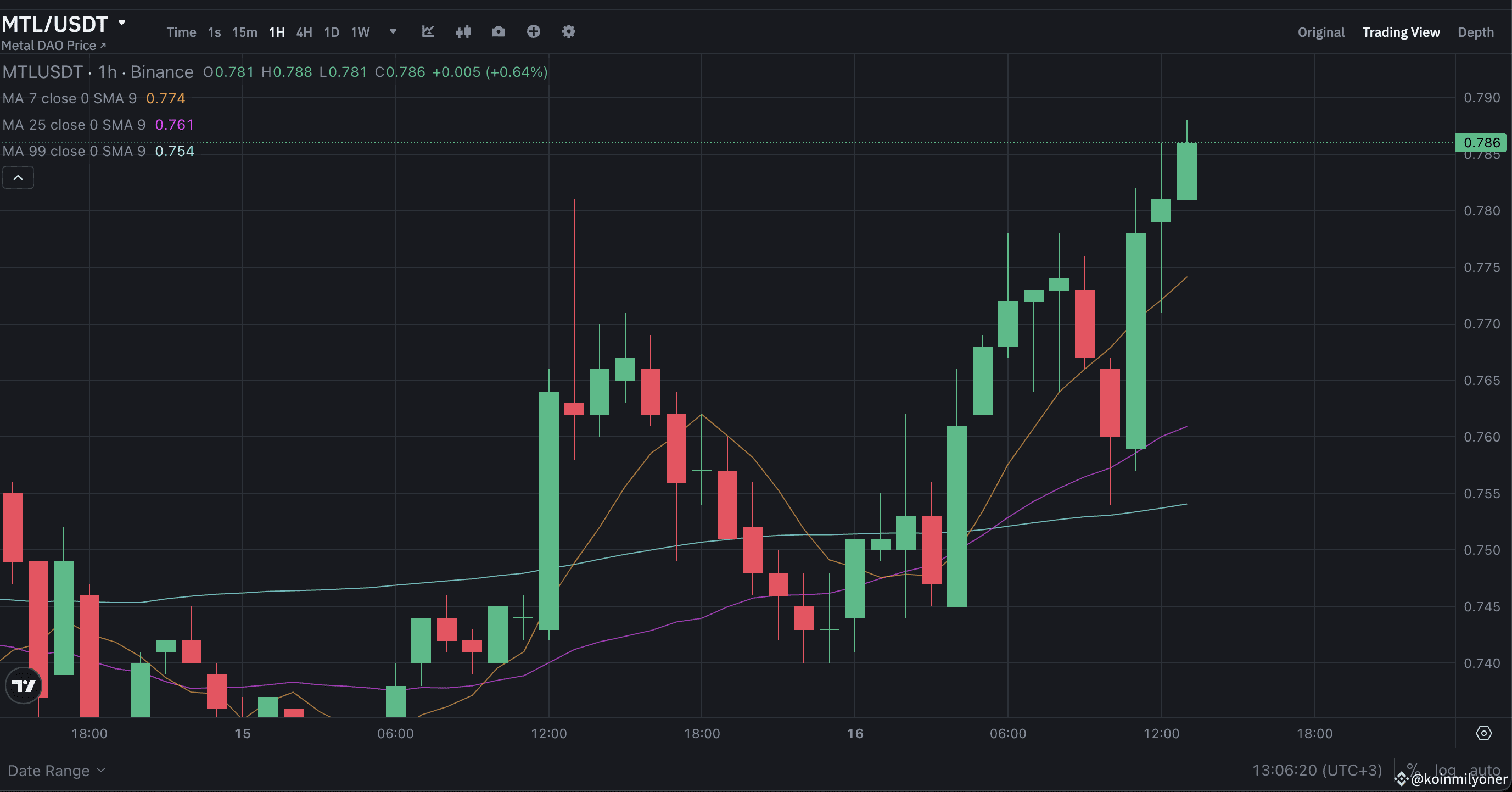Image resolution: width=1512 pixels, height=792 pixels.
Task: Select the 4H timeframe
Action: [x=304, y=32]
